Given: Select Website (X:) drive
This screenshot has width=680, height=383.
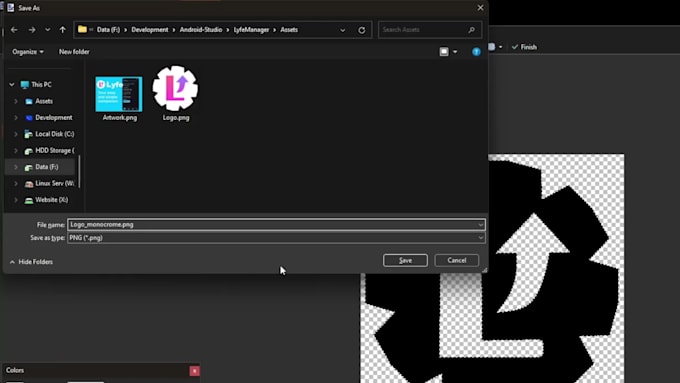Looking at the screenshot, I should (52, 200).
